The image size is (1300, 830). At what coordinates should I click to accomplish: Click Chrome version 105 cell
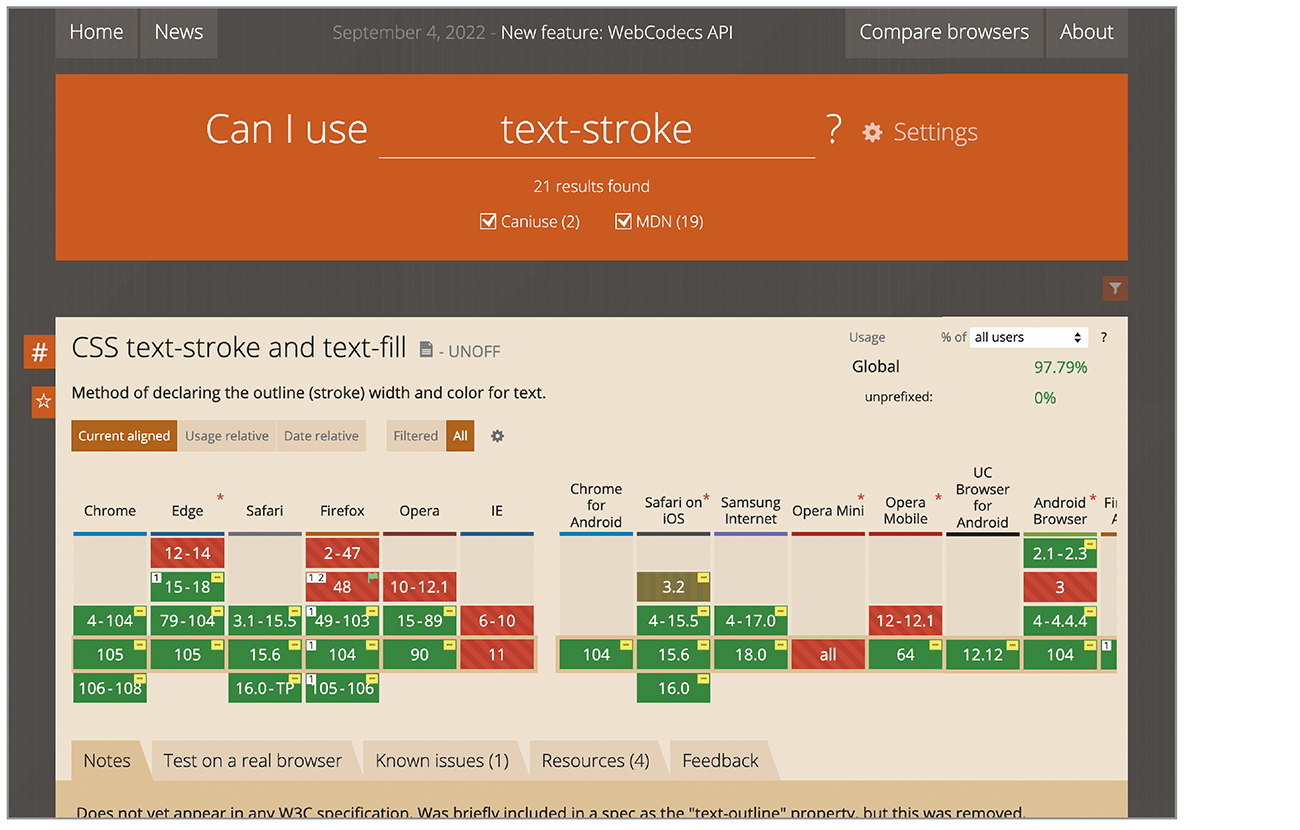tap(110, 655)
